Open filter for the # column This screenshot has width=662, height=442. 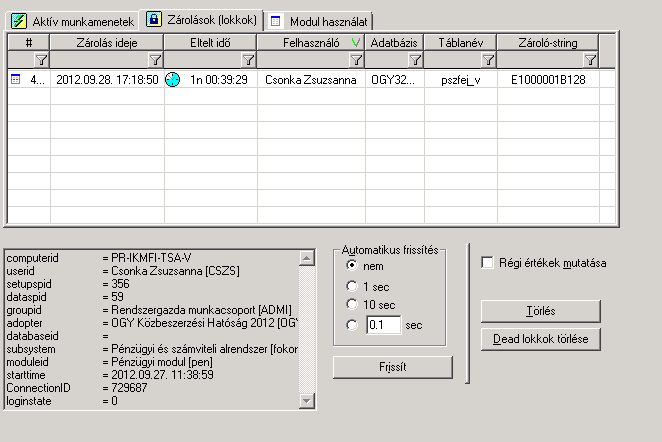(41, 60)
